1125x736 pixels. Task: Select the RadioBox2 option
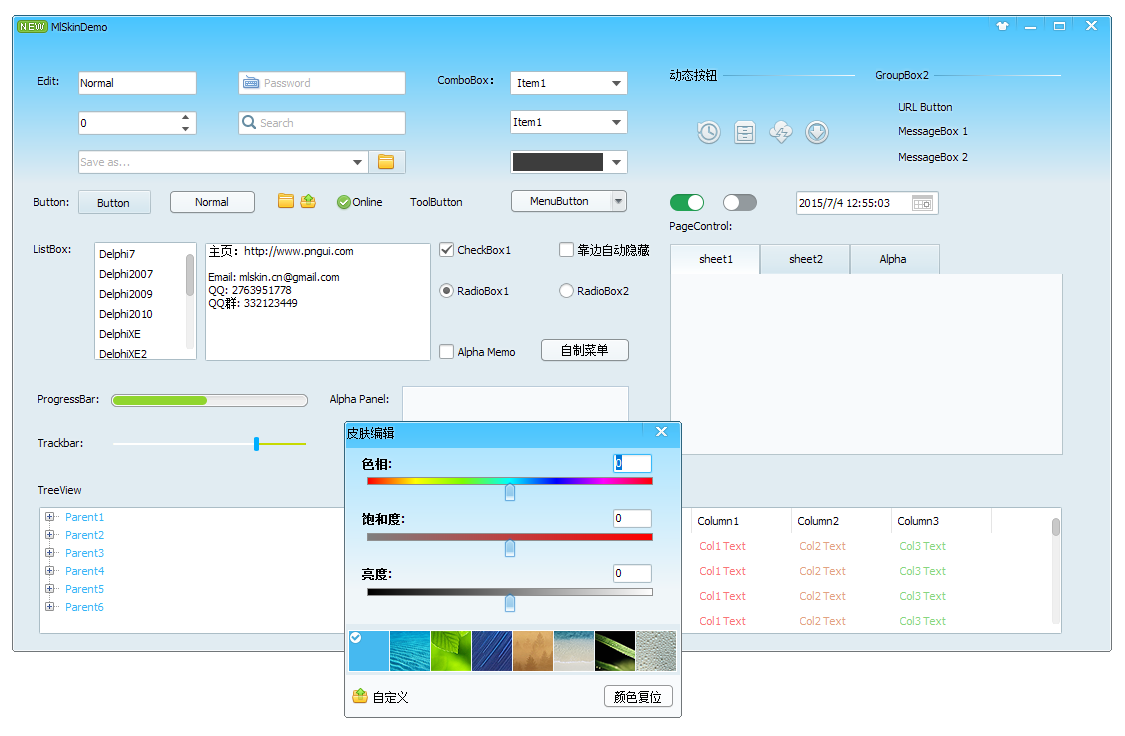[566, 291]
